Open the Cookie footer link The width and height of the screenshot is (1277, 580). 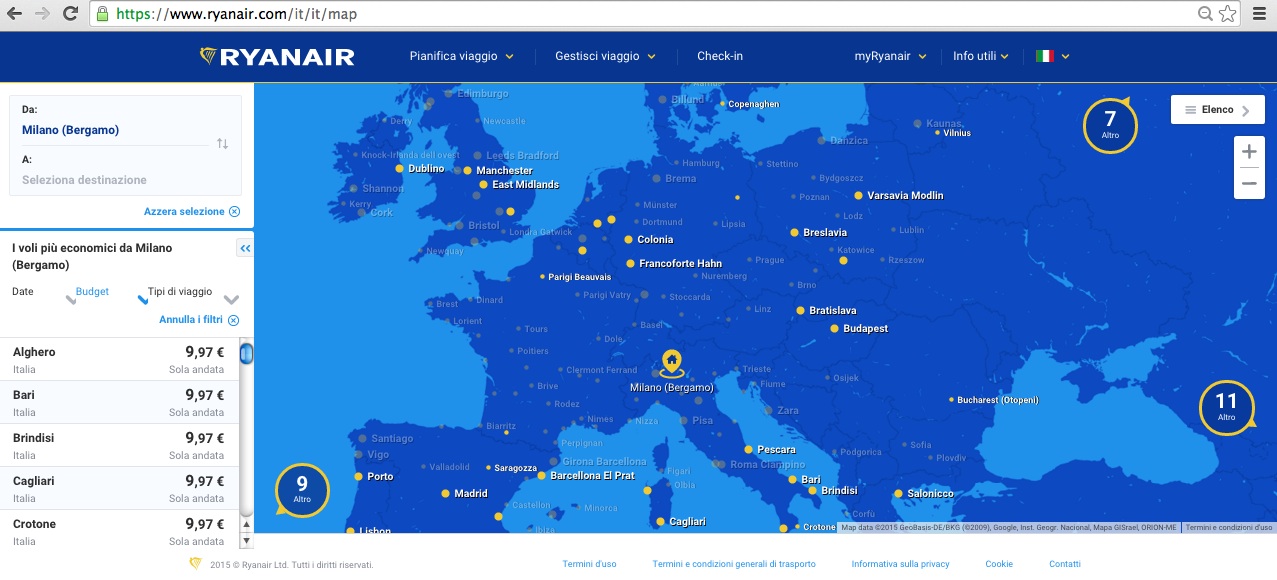click(999, 565)
